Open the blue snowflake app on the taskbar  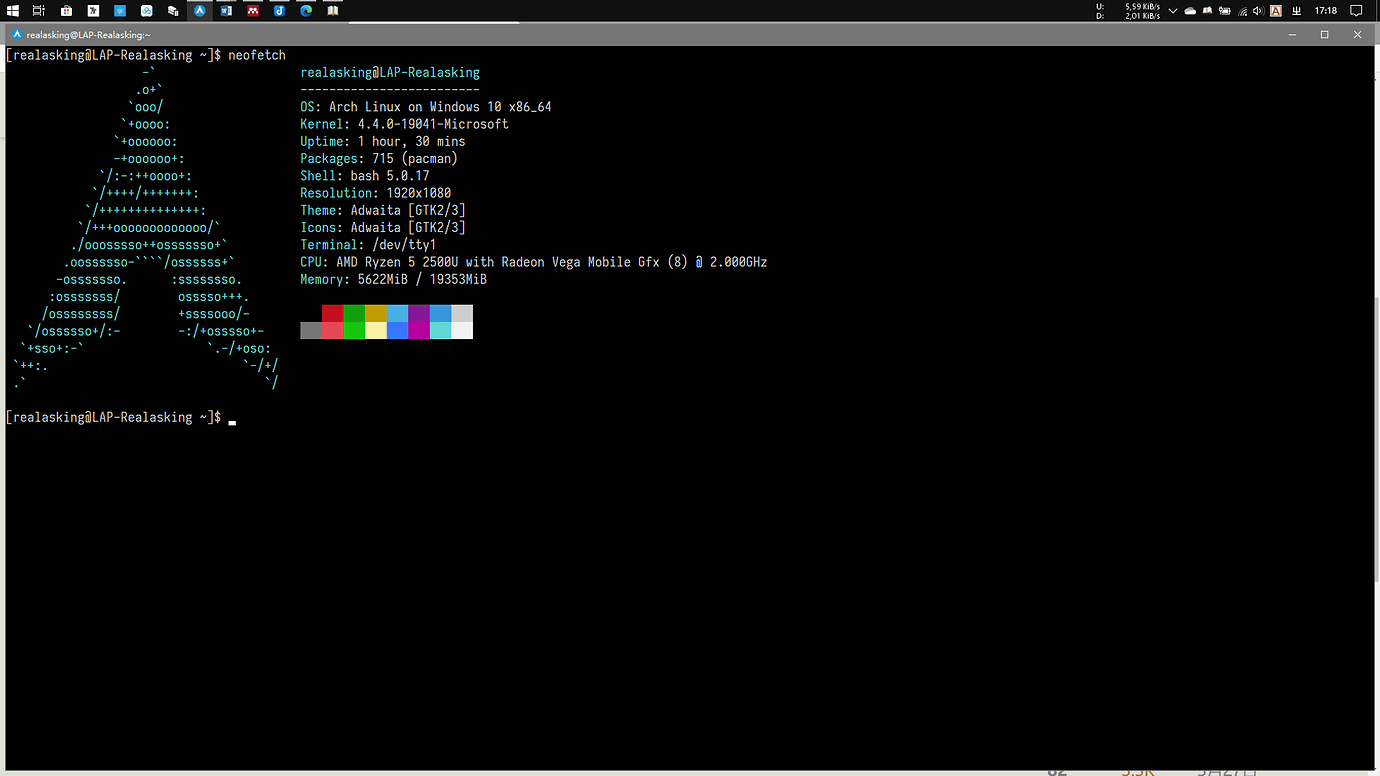120,10
